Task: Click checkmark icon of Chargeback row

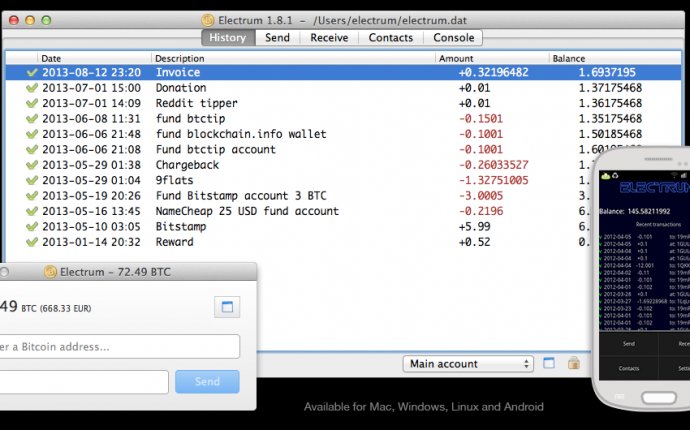Action: [x=32, y=165]
